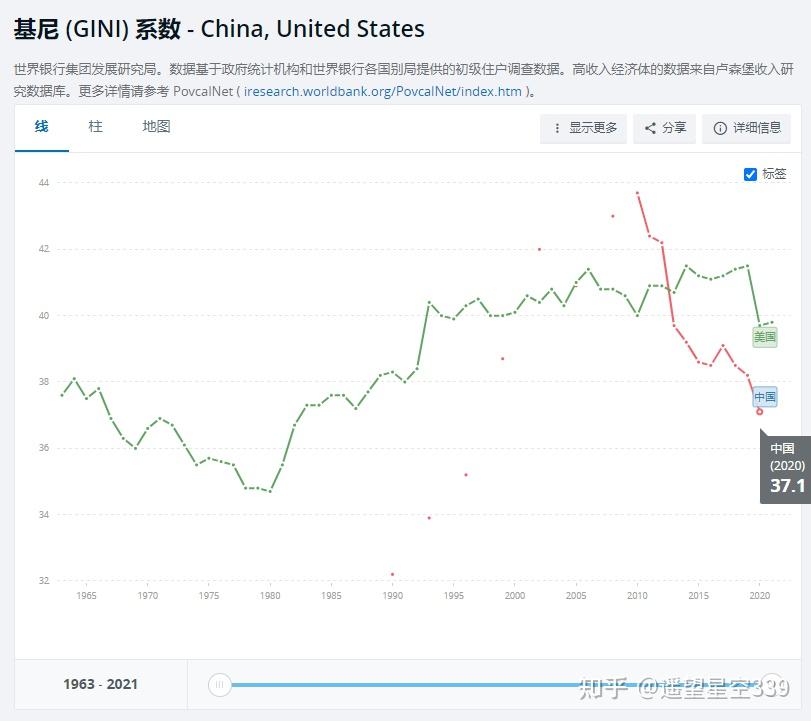Click the 1963 - 2021 year range label

click(100, 684)
